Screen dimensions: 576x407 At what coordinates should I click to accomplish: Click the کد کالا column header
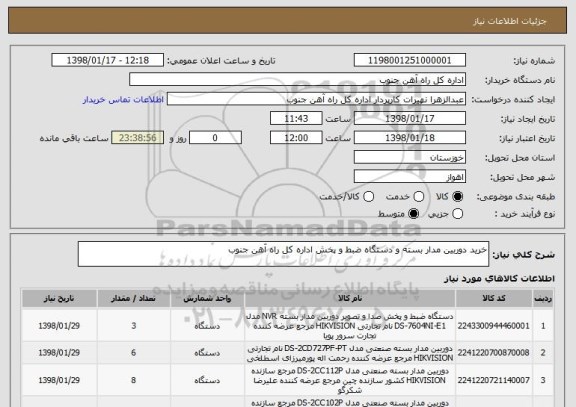494,299
